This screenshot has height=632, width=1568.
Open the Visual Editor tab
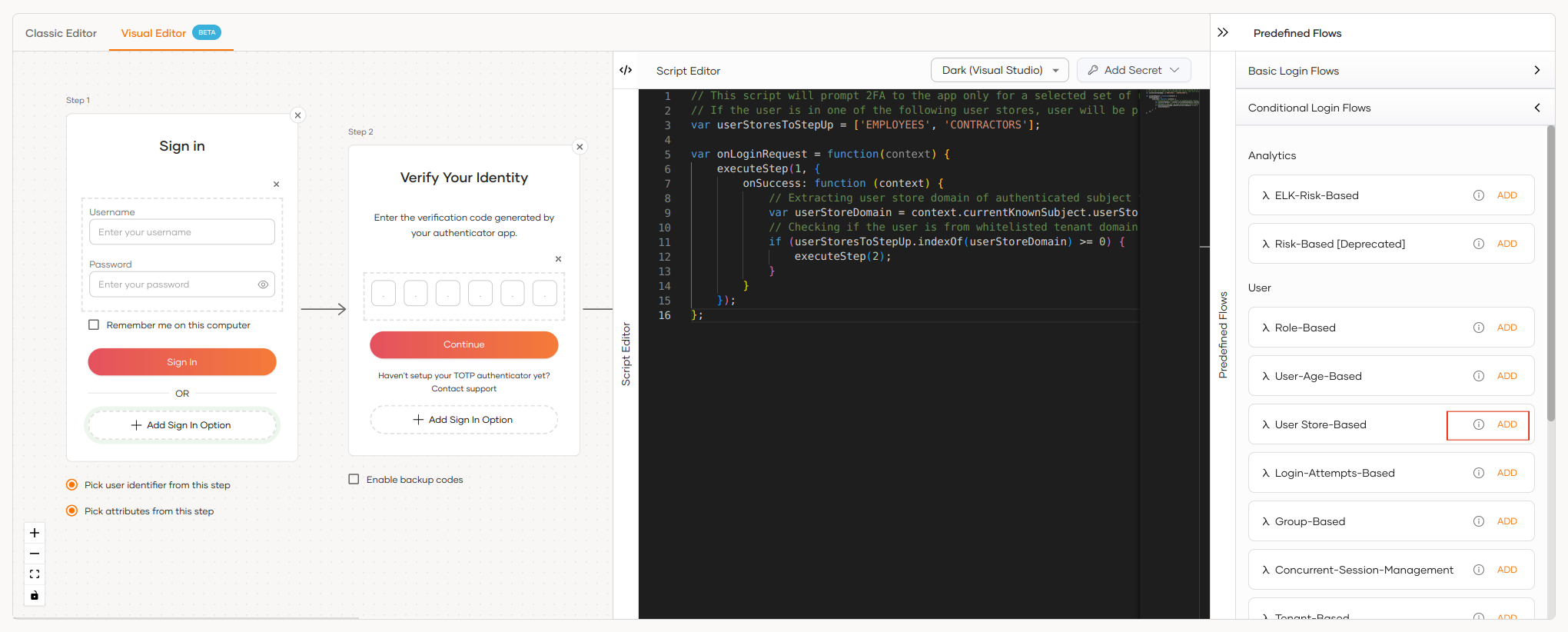(171, 33)
